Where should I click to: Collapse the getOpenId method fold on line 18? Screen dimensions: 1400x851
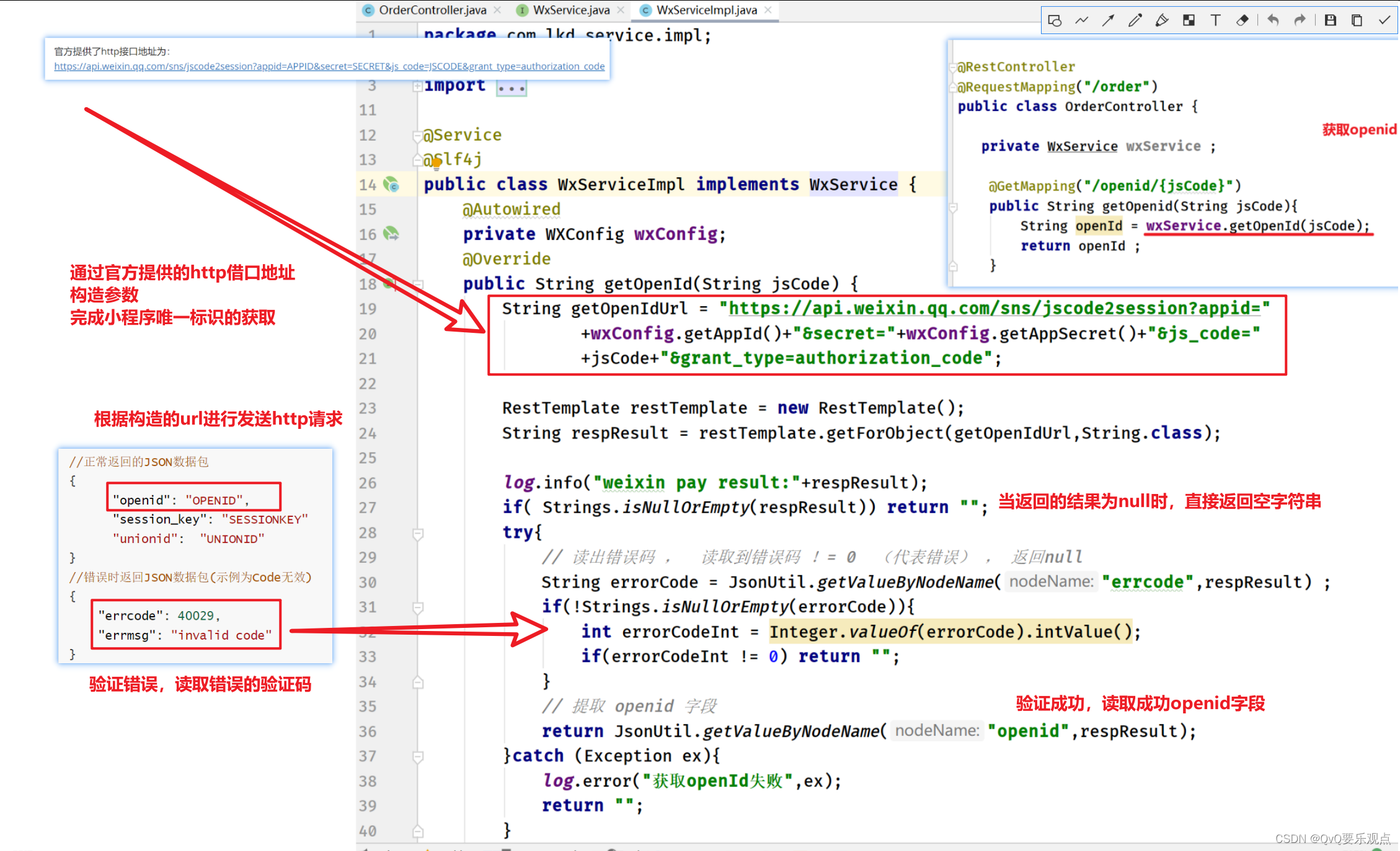click(418, 284)
